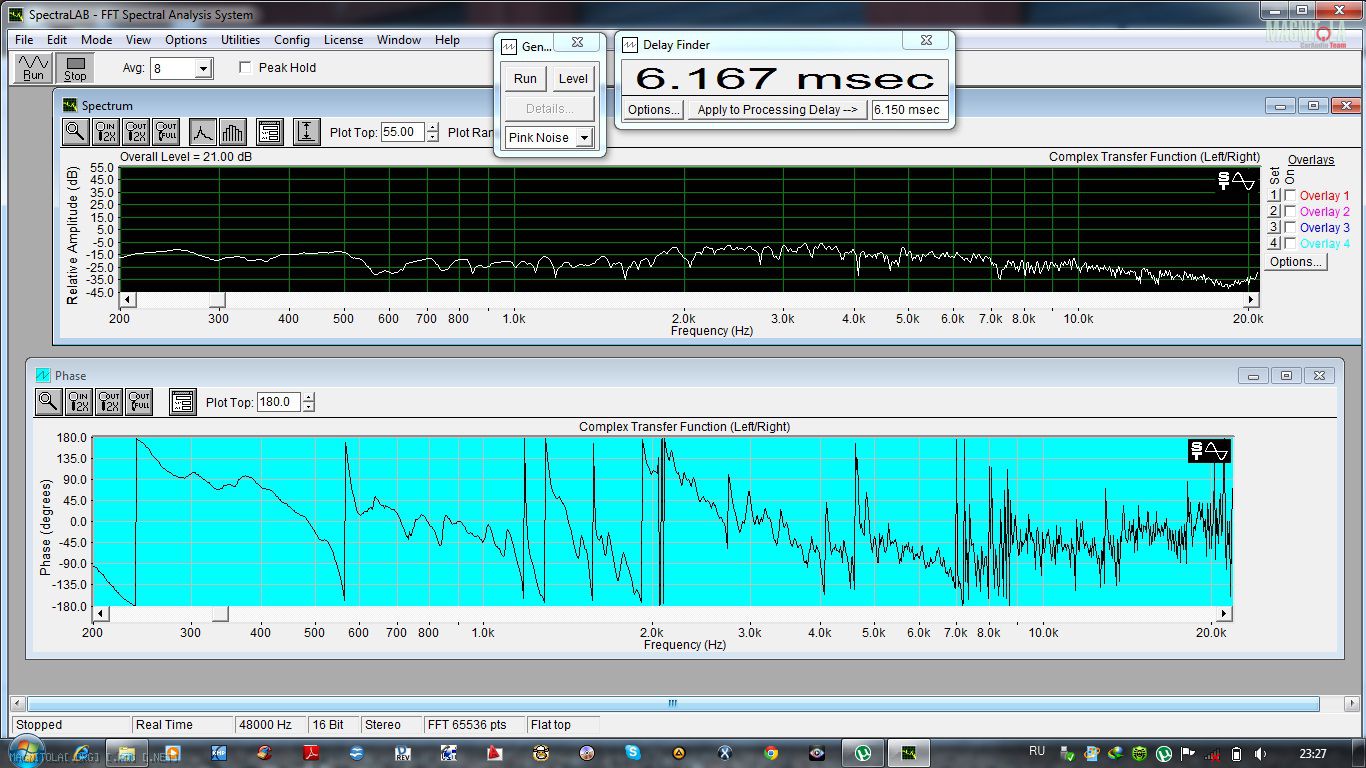Click the ST sine indicator in Spectrum plot
The image size is (1366, 768).
[x=1237, y=181]
